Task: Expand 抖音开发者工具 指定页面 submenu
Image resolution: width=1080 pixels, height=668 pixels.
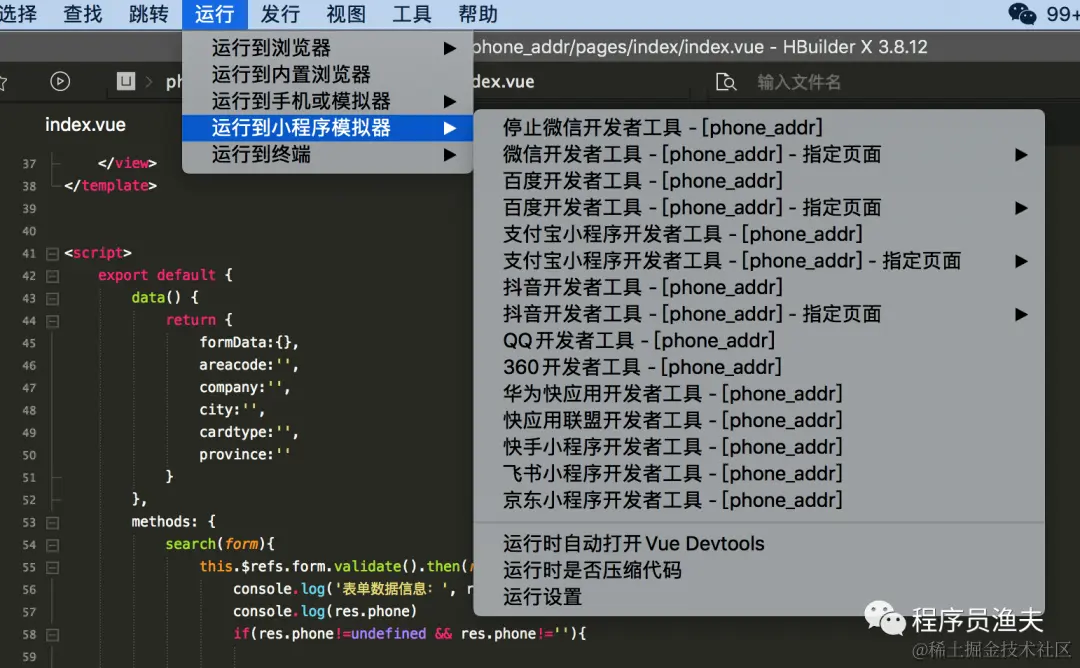Action: 759,314
